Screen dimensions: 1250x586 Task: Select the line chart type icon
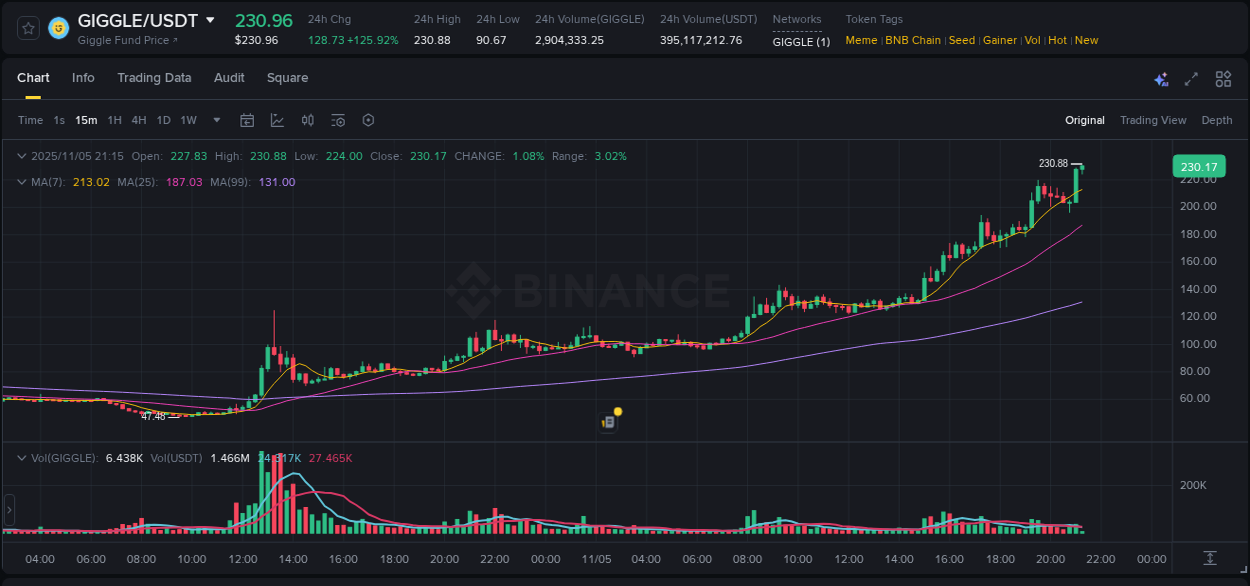(276, 120)
